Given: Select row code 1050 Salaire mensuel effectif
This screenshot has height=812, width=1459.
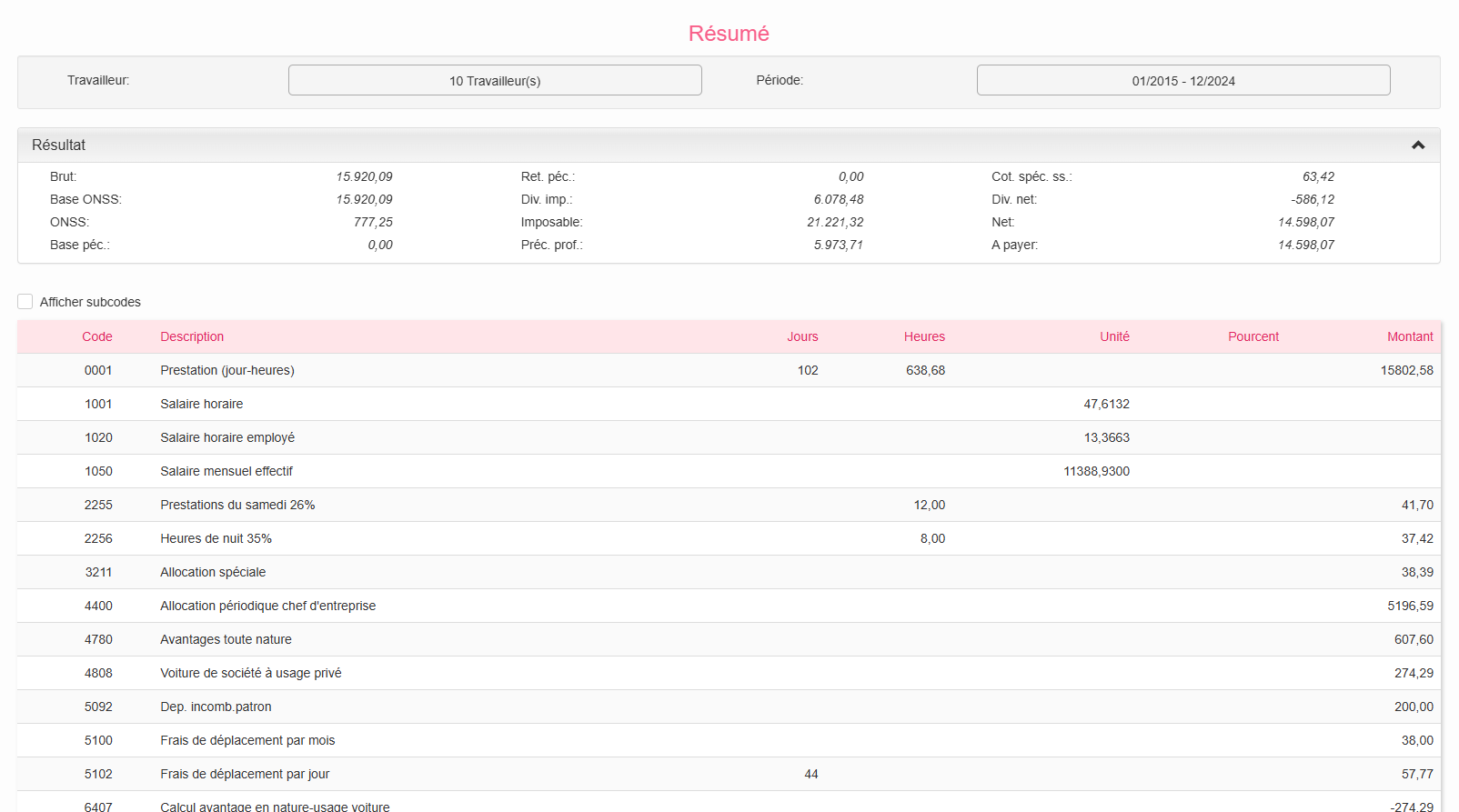Looking at the screenshot, I should 226,471.
